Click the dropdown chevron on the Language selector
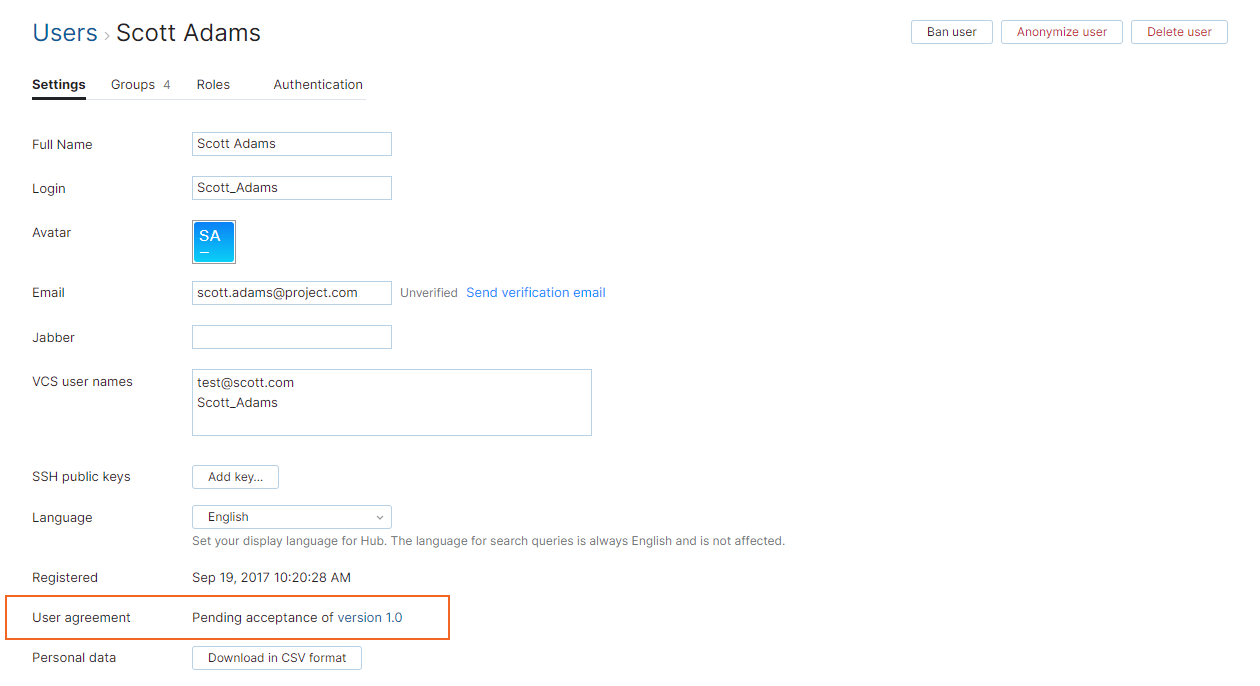Image resolution: width=1260 pixels, height=686 pixels. point(379,516)
